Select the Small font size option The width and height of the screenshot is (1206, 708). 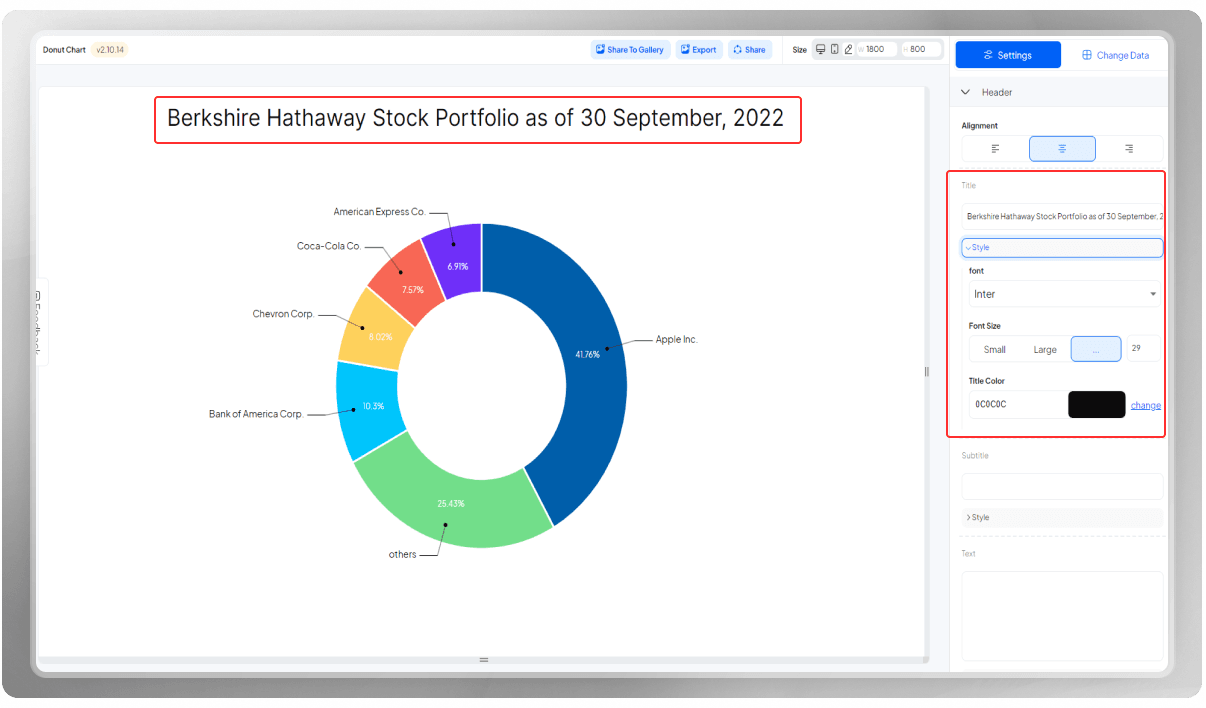click(x=995, y=349)
